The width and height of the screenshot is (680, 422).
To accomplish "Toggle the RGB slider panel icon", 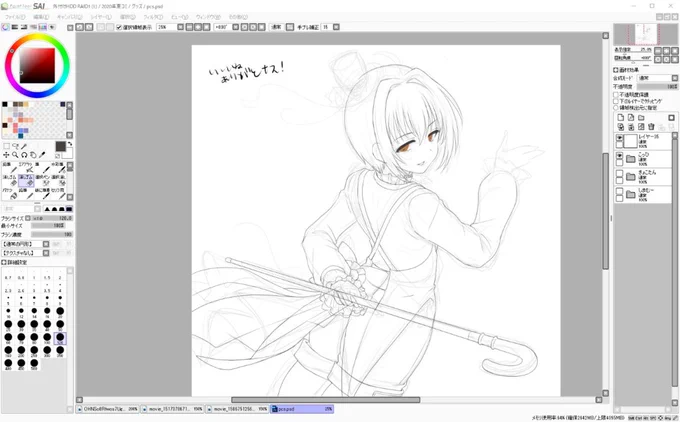I will click(x=15, y=27).
